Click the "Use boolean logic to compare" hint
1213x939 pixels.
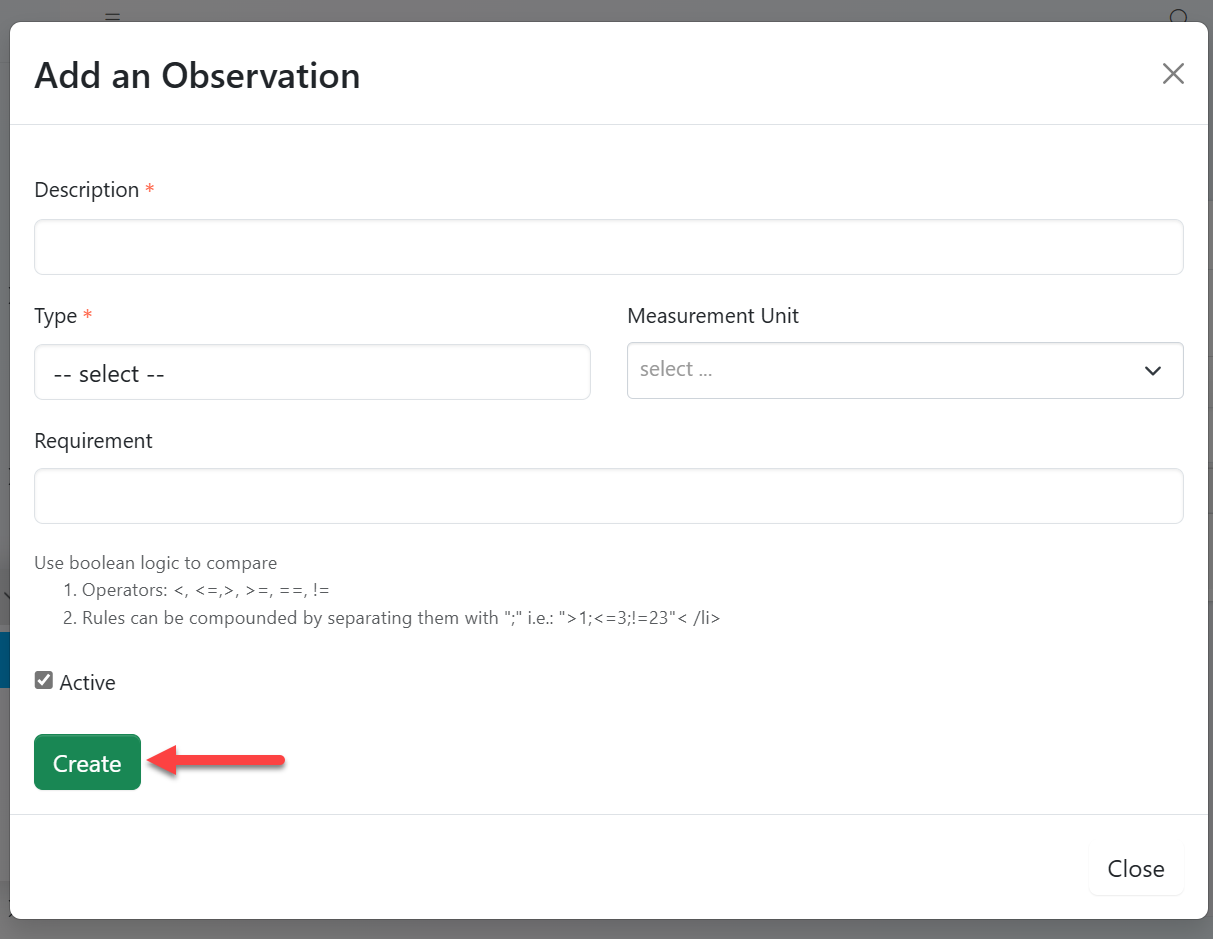coord(156,563)
